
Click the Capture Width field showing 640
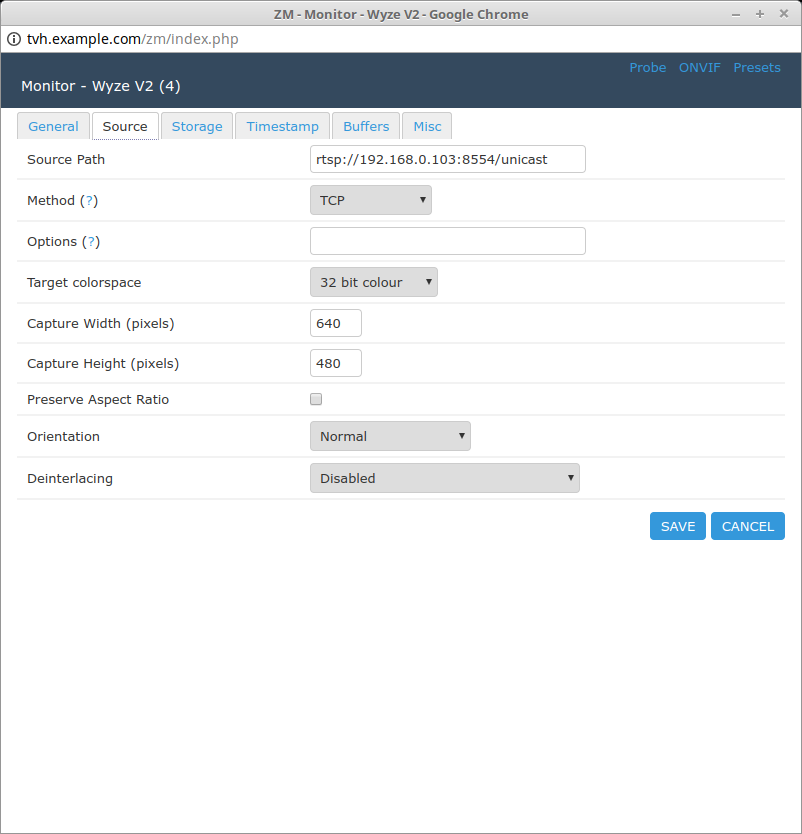click(336, 323)
